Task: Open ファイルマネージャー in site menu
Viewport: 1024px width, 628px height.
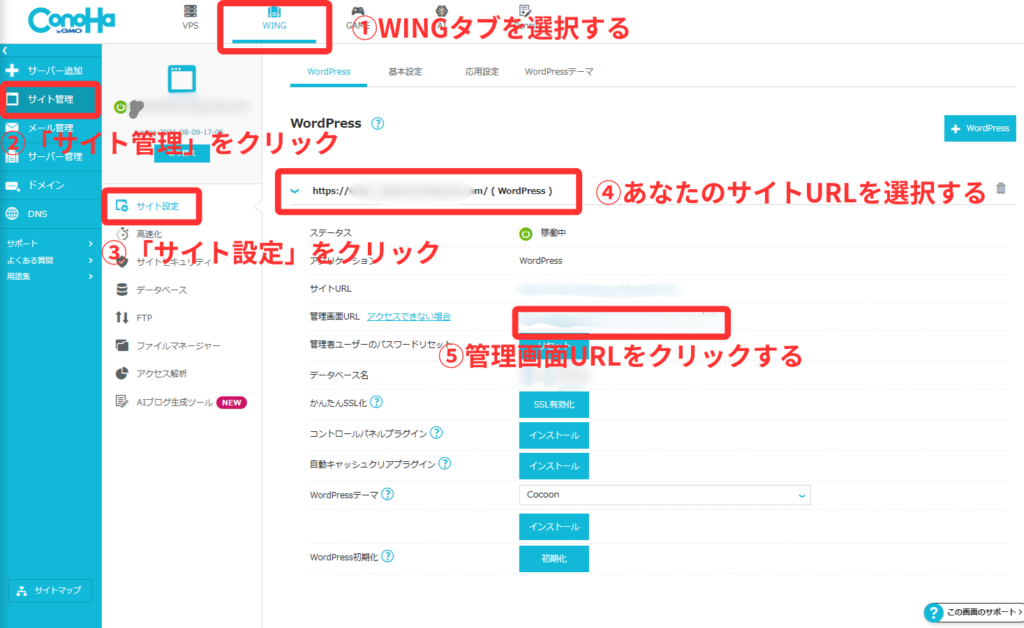Action: coord(178,346)
